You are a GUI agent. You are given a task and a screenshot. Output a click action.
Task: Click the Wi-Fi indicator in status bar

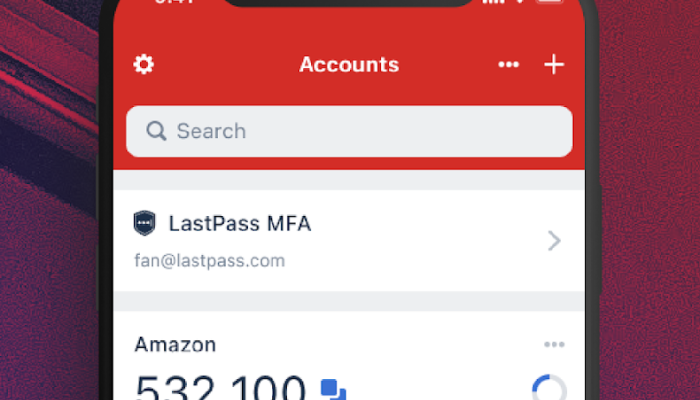pyautogui.click(x=519, y=1)
